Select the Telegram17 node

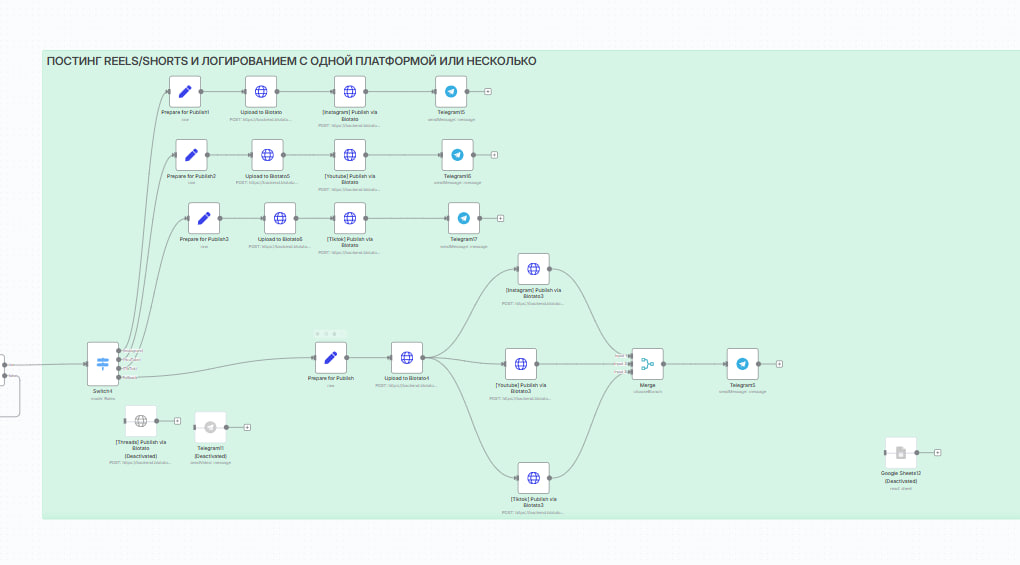click(x=464, y=218)
